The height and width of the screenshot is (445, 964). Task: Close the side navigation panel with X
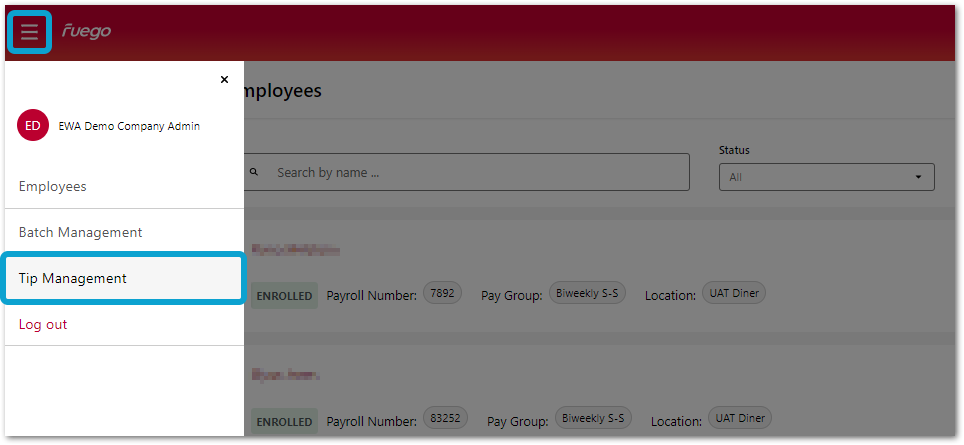[x=224, y=79]
